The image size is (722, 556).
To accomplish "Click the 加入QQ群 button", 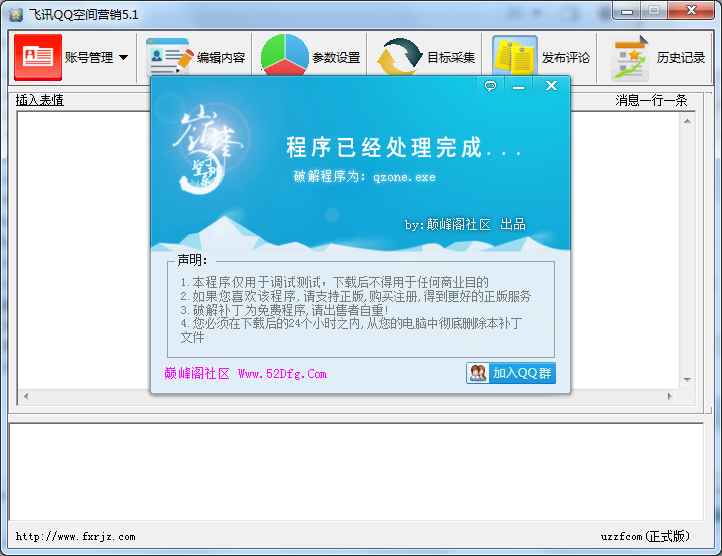I will tap(511, 373).
